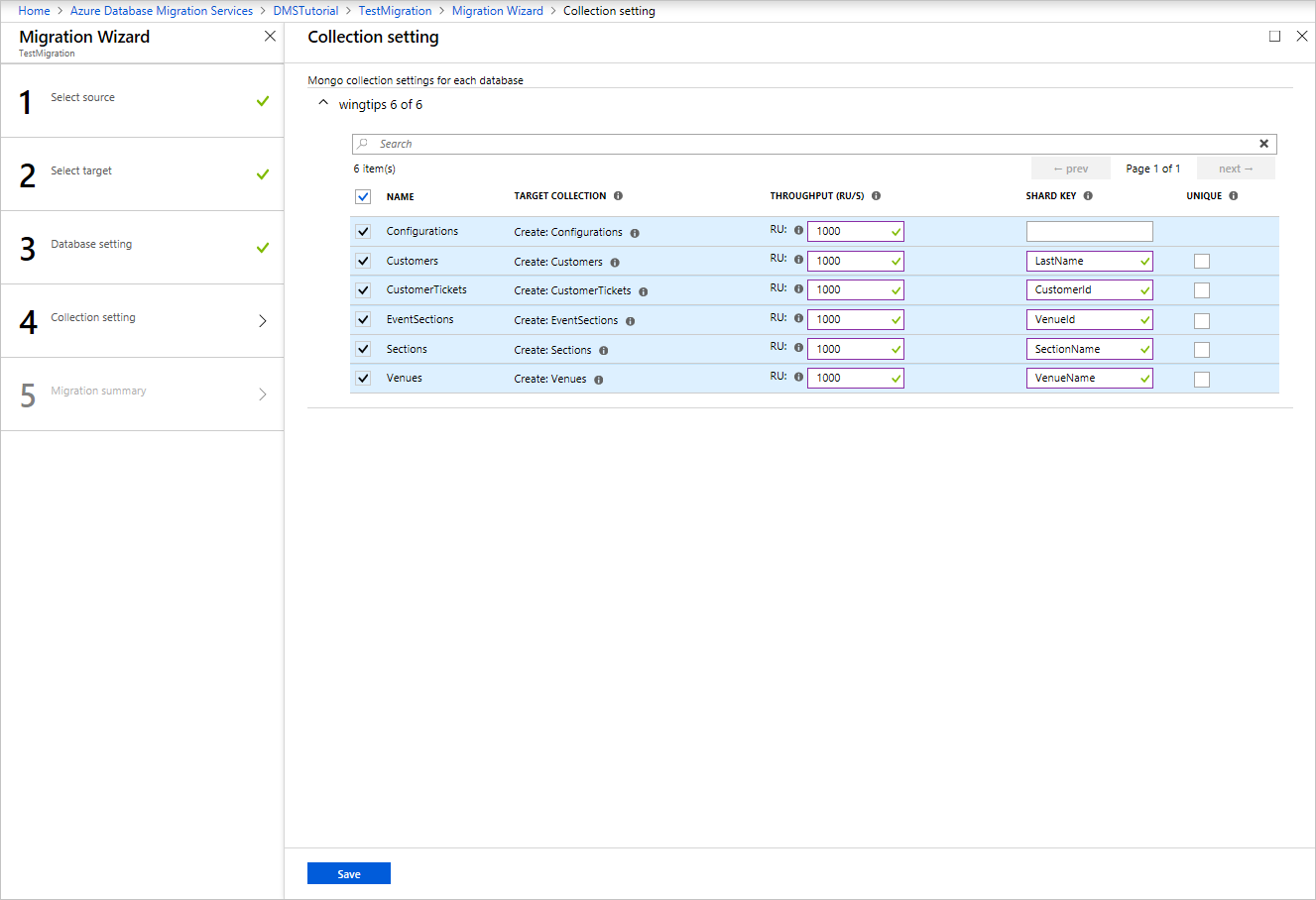The height and width of the screenshot is (900, 1316).
Task: Collapse the wingtips database section
Action: click(x=323, y=103)
